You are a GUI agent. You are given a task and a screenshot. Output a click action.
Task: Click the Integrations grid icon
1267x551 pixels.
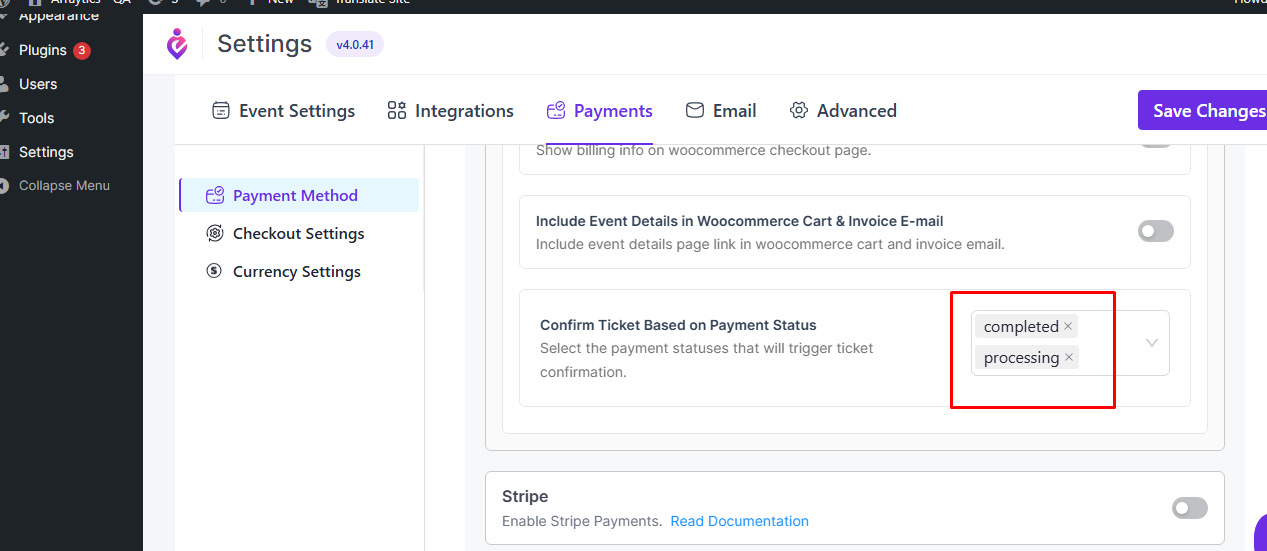point(397,111)
